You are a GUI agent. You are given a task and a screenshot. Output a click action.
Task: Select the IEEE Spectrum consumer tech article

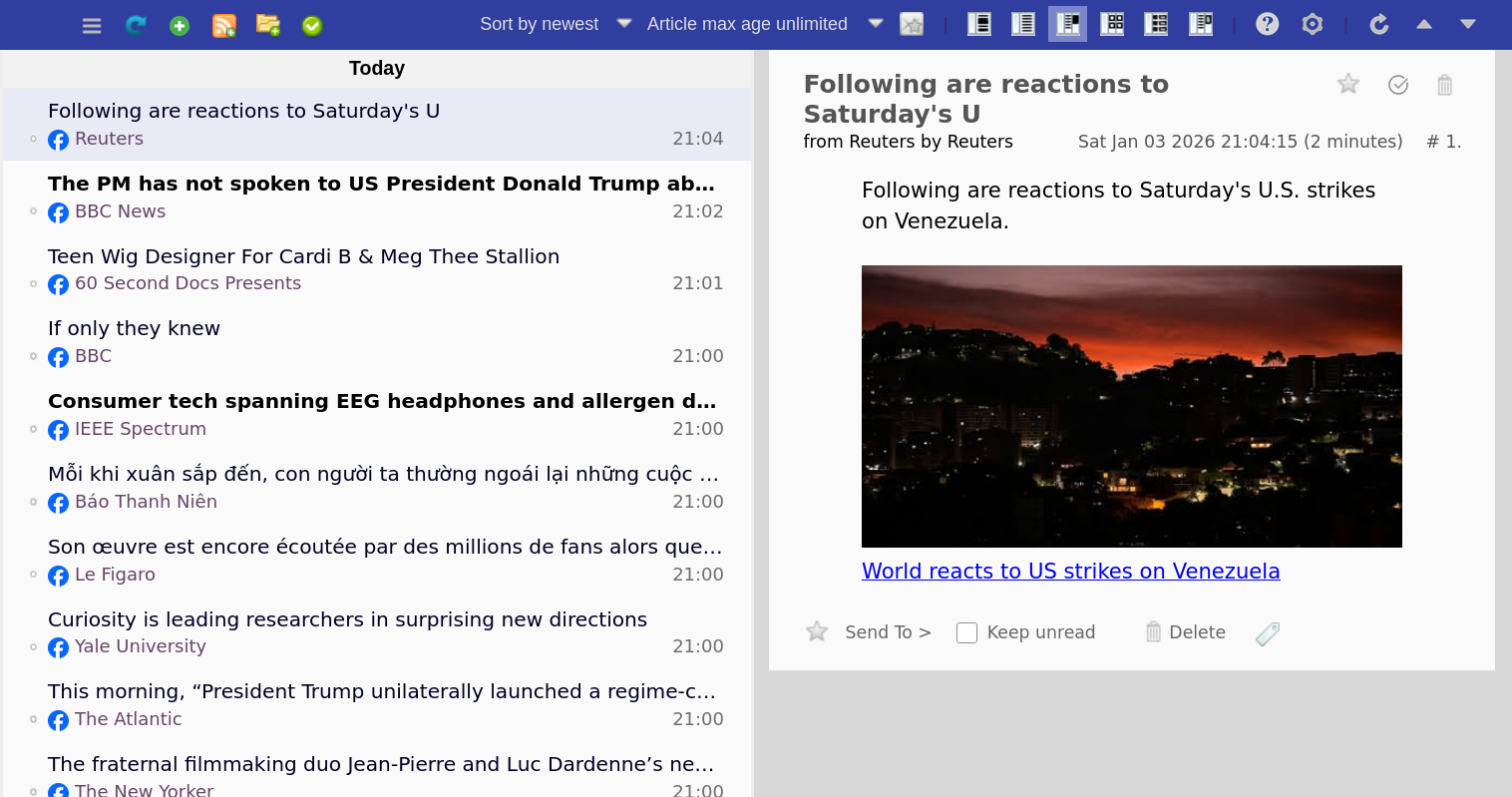pyautogui.click(x=381, y=402)
